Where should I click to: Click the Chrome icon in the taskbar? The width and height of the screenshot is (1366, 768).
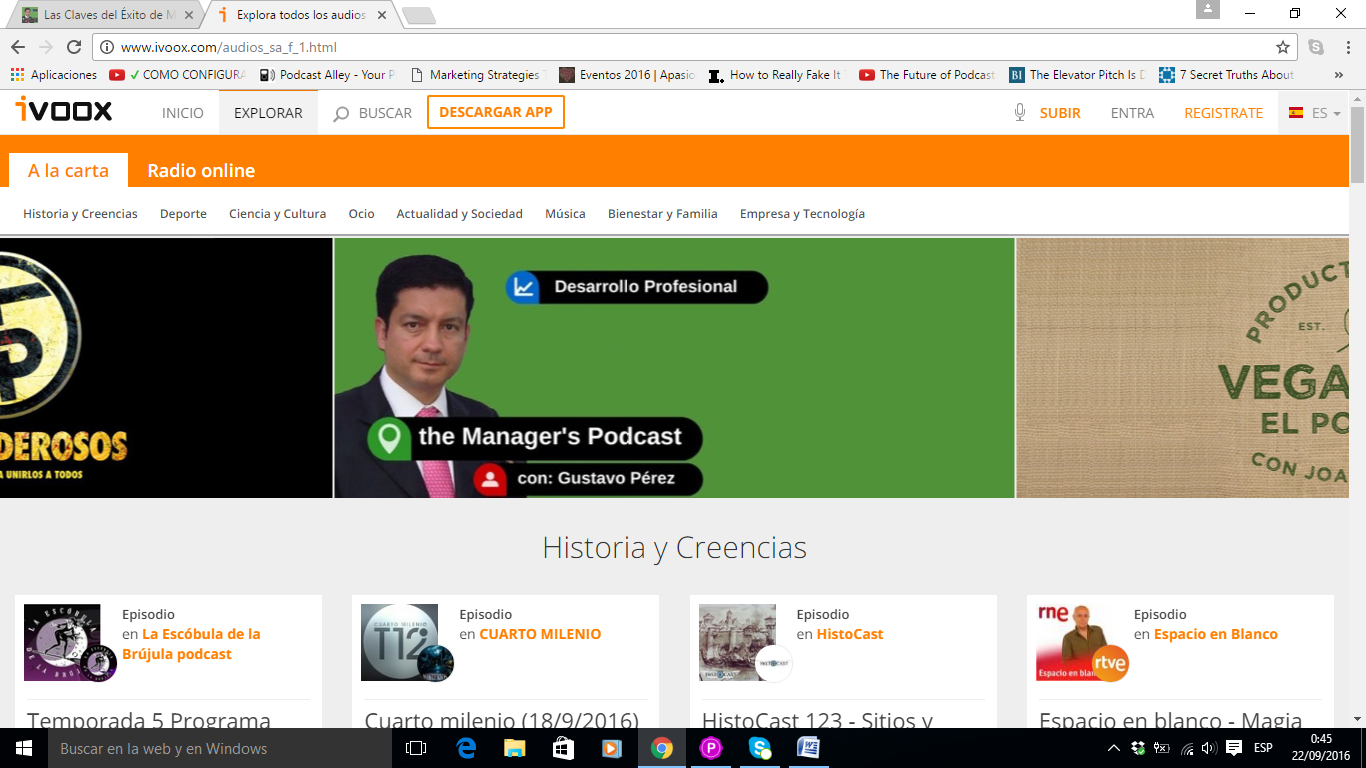pyautogui.click(x=661, y=748)
